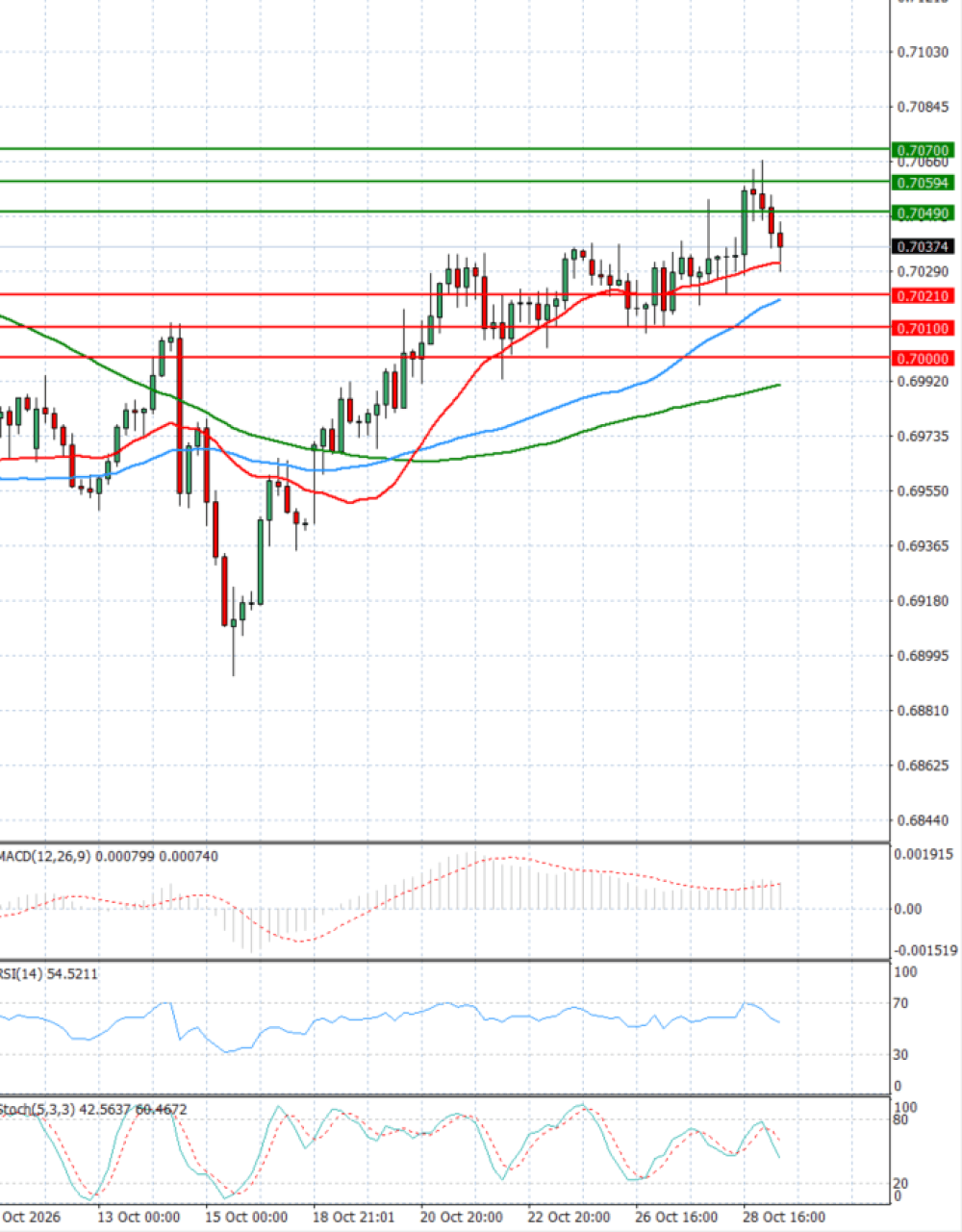Screen dimensions: 962x1232
Task: Click the 0.69180 value on price axis
Action: coord(923,601)
